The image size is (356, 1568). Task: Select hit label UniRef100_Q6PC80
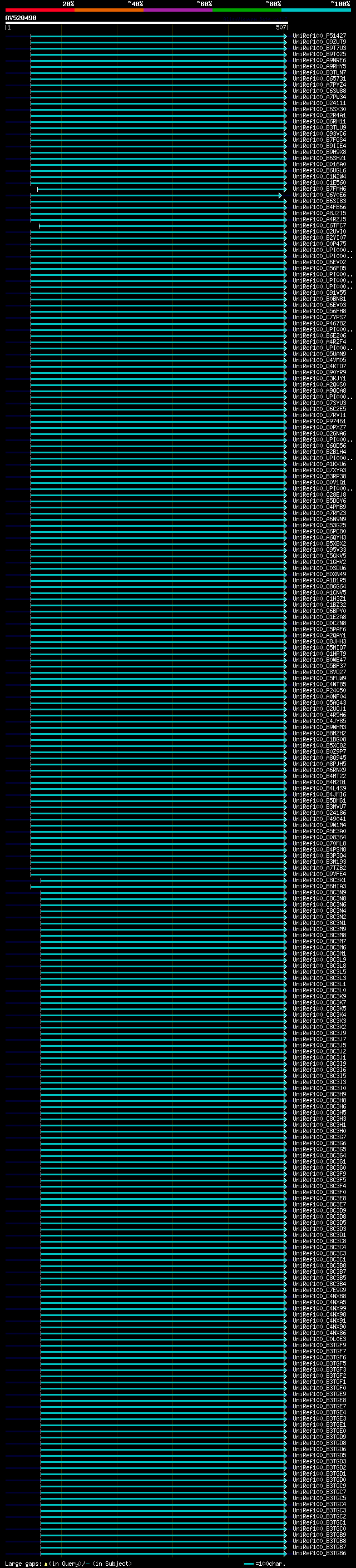pos(319,531)
